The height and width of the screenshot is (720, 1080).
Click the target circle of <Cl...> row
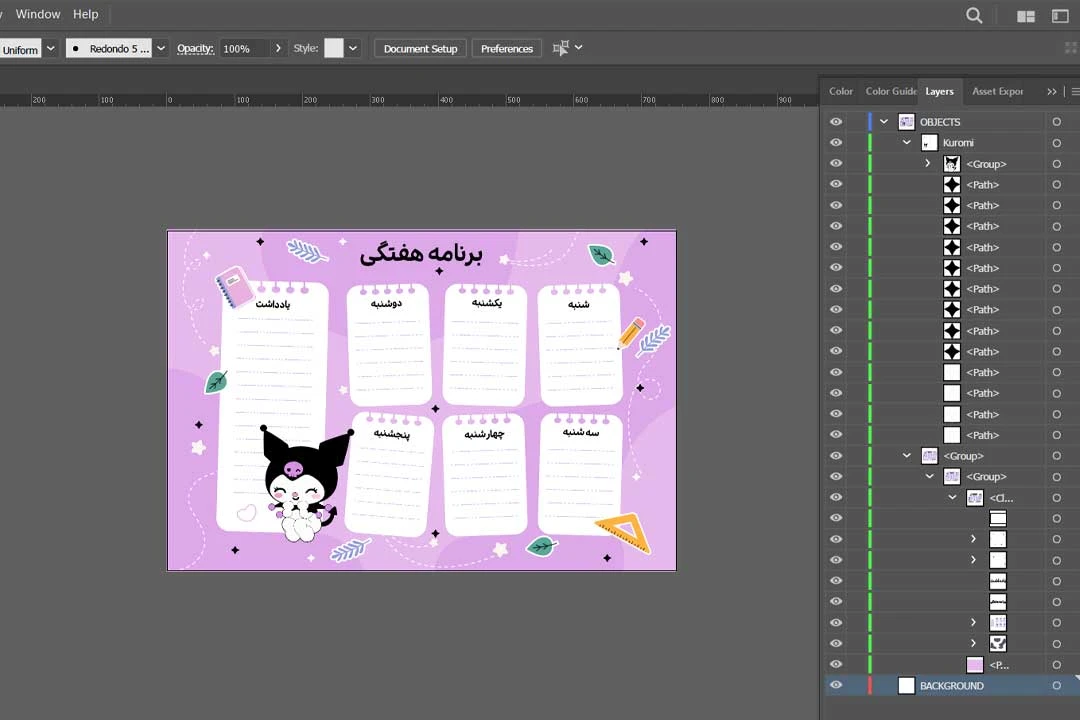1057,497
